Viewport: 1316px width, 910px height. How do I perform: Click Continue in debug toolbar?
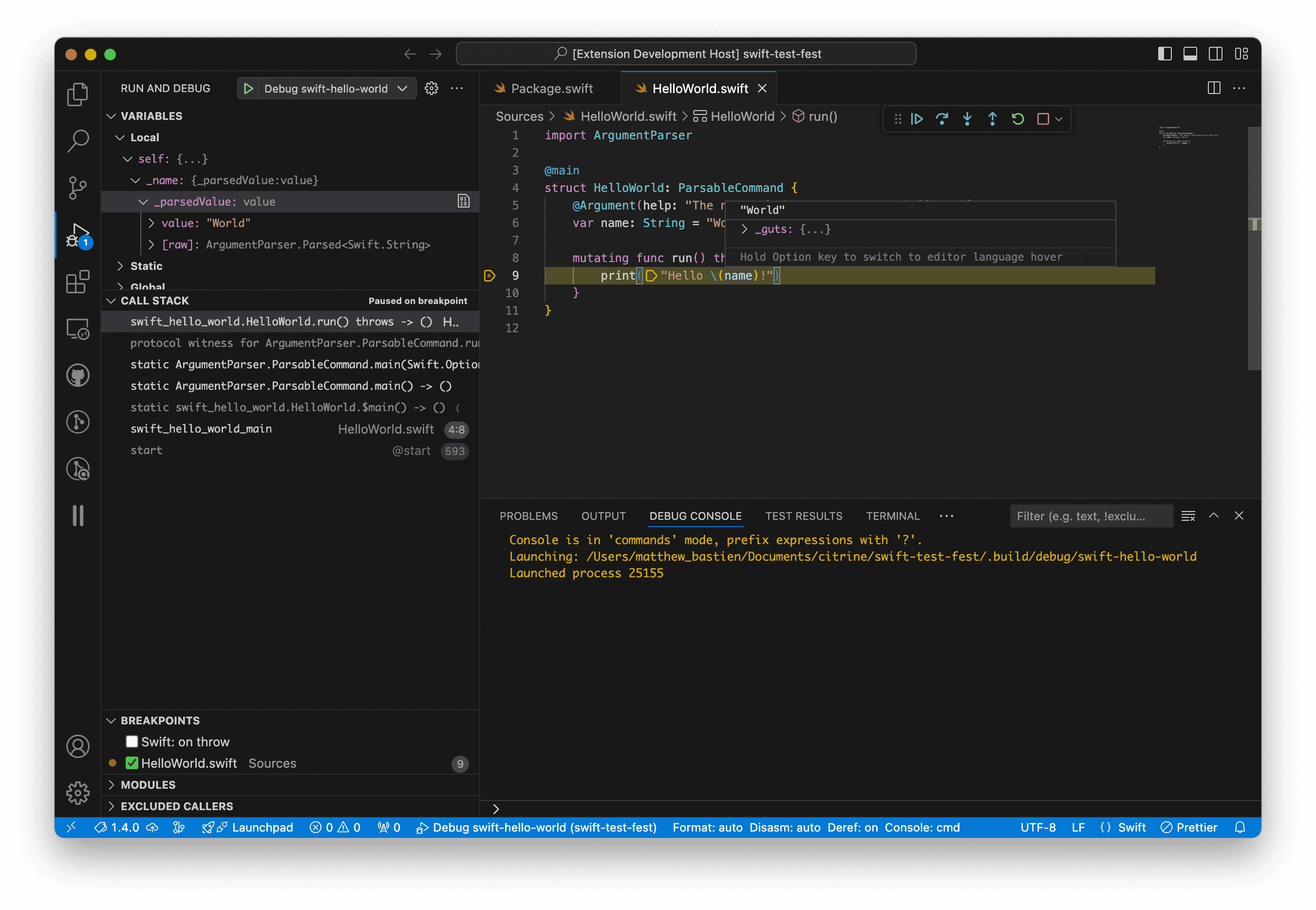click(x=917, y=118)
